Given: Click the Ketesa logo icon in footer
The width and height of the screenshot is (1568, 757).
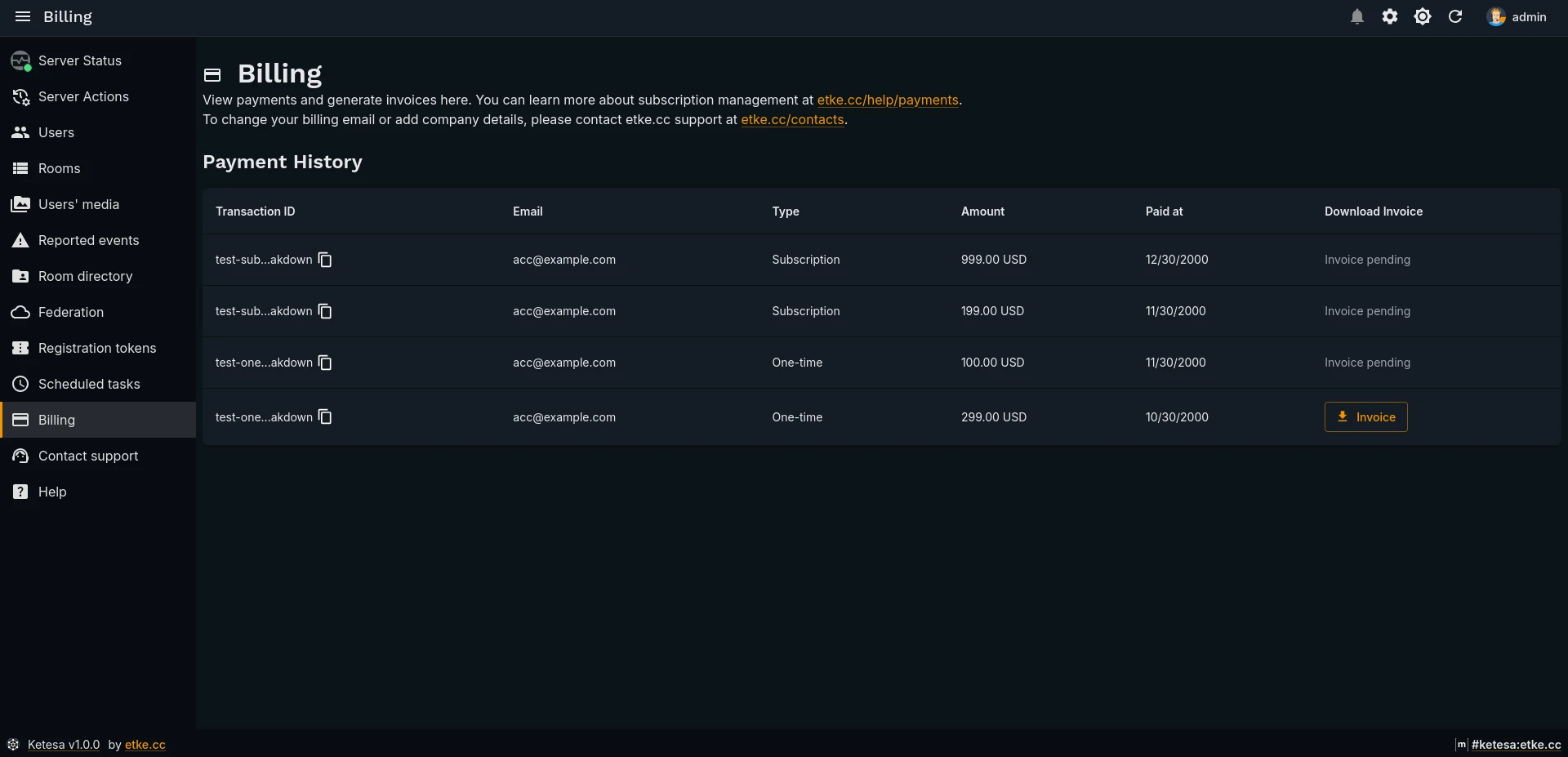Looking at the screenshot, I should [x=13, y=745].
